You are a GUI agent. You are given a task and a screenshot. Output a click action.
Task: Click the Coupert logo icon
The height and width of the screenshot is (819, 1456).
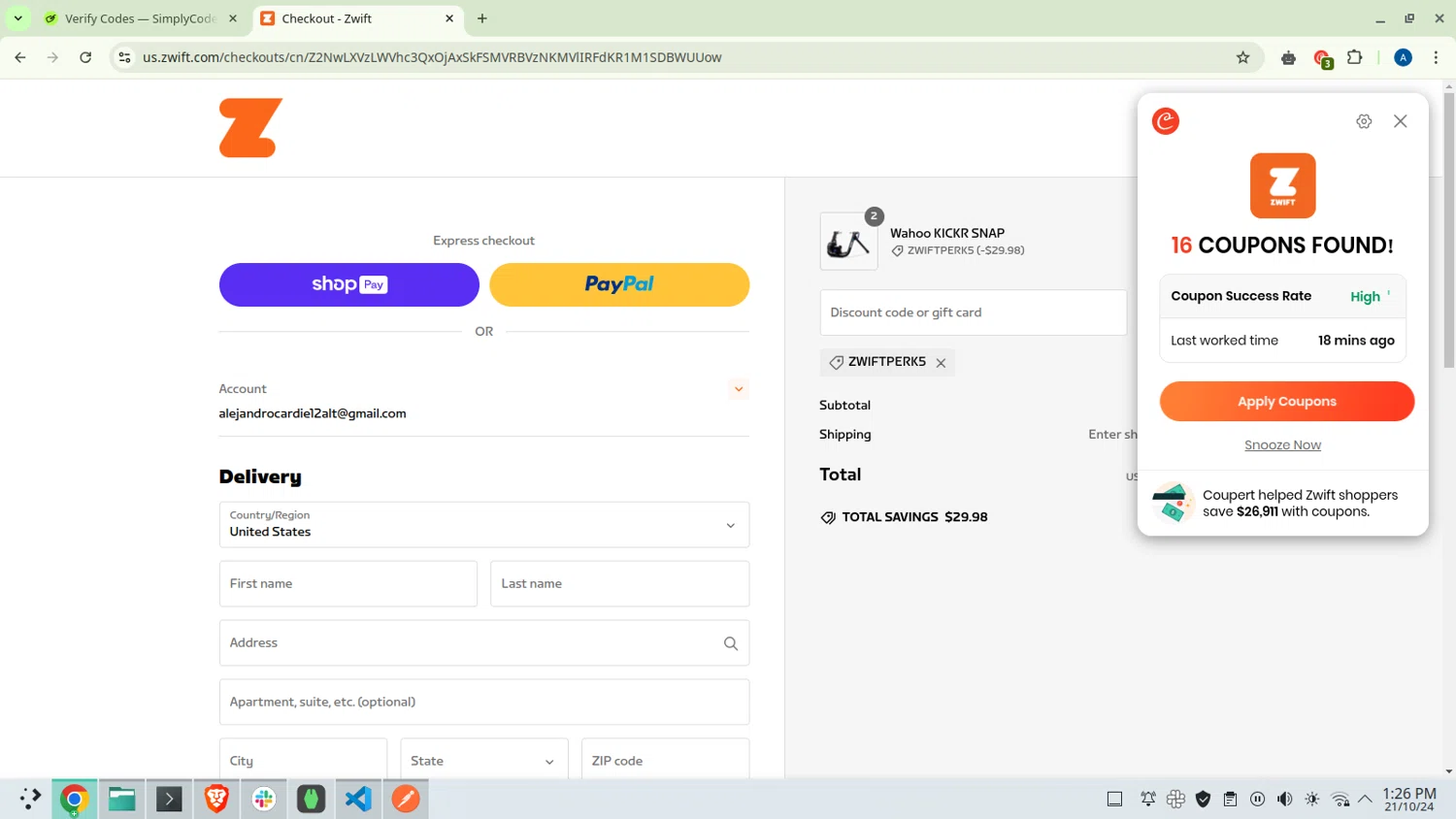(1165, 121)
